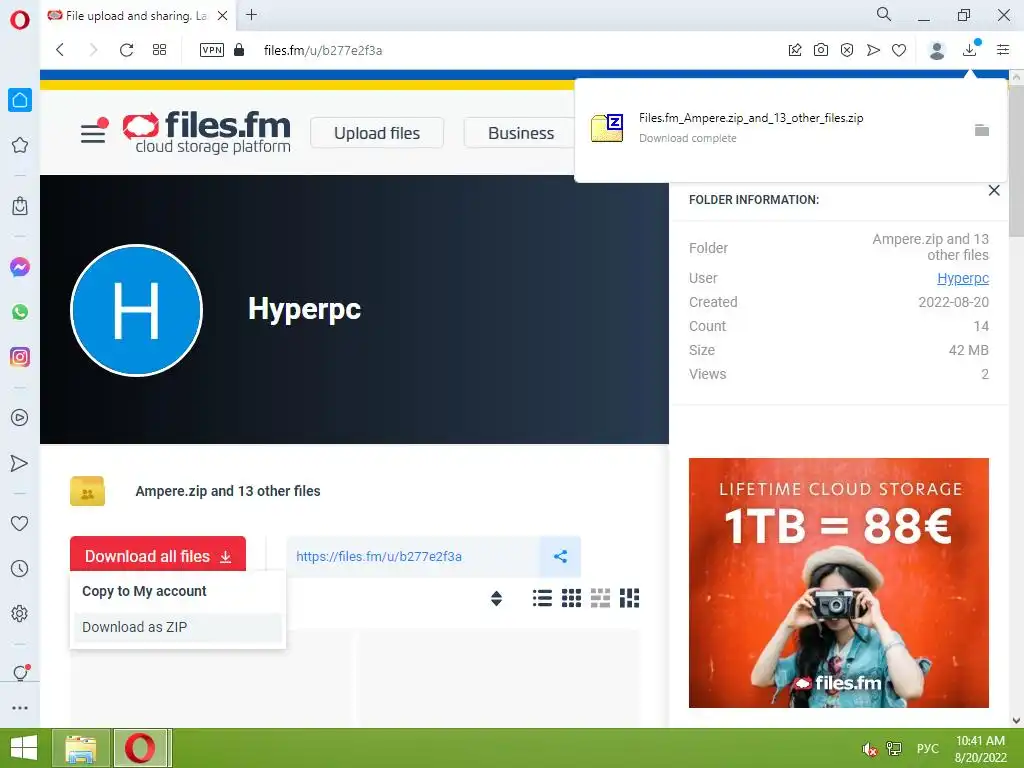The width and height of the screenshot is (1024, 768).
Task: Go back to the previous page
Action: pyautogui.click(x=60, y=50)
